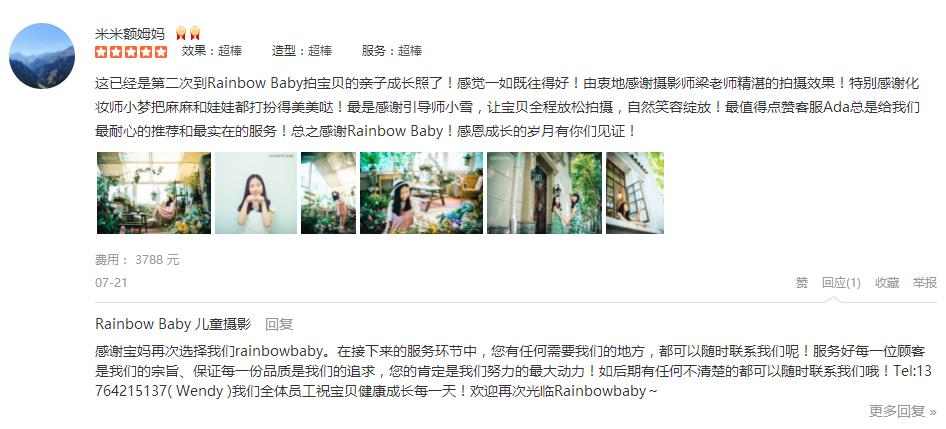Add review to favorites via 收藏
The height and width of the screenshot is (429, 946).
coord(887,282)
